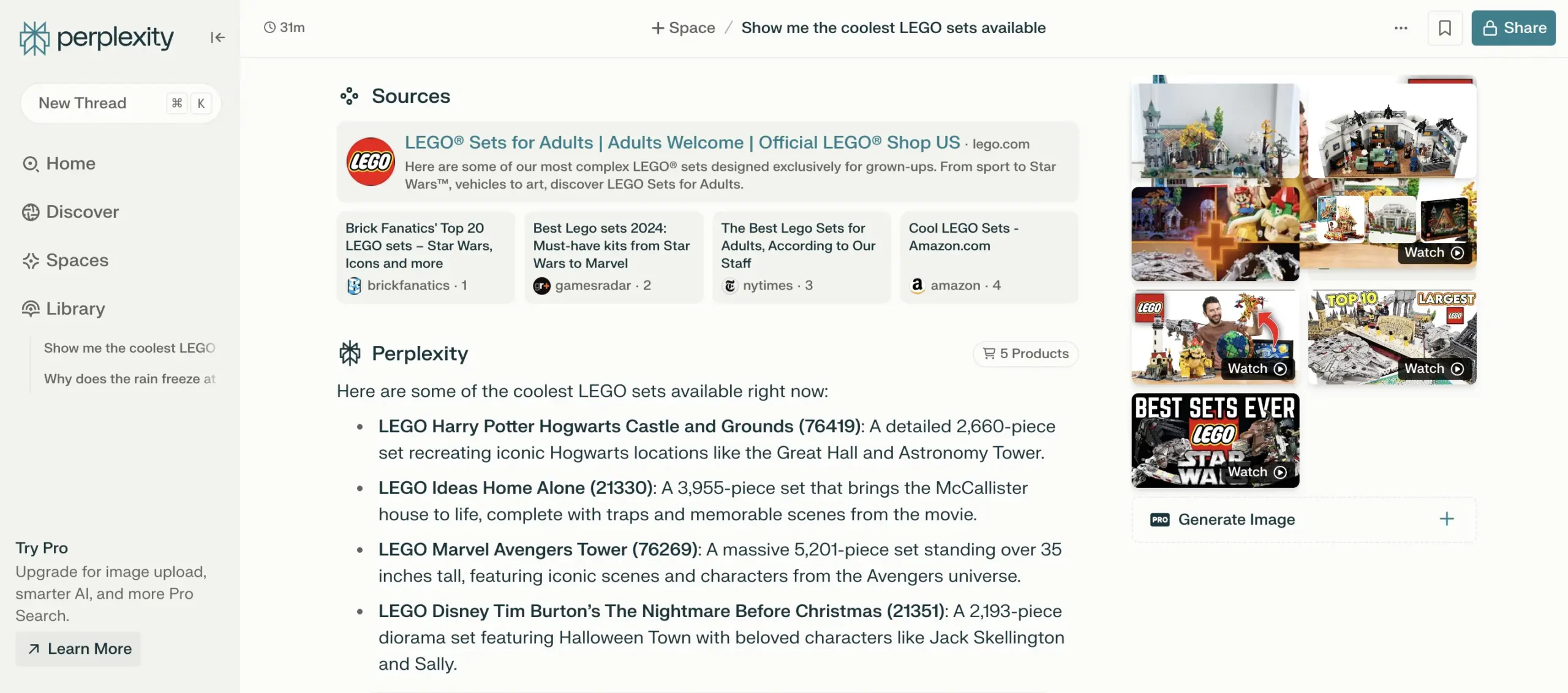Click the amazon favicon

(x=917, y=286)
